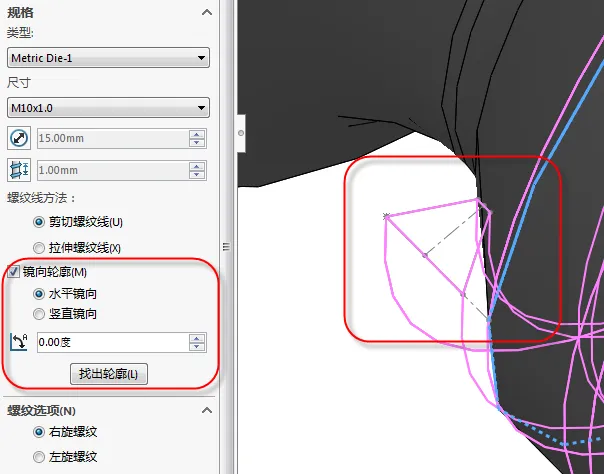Select 右旋螺纹 radio option
Screen dimensions: 604x474
(39, 432)
